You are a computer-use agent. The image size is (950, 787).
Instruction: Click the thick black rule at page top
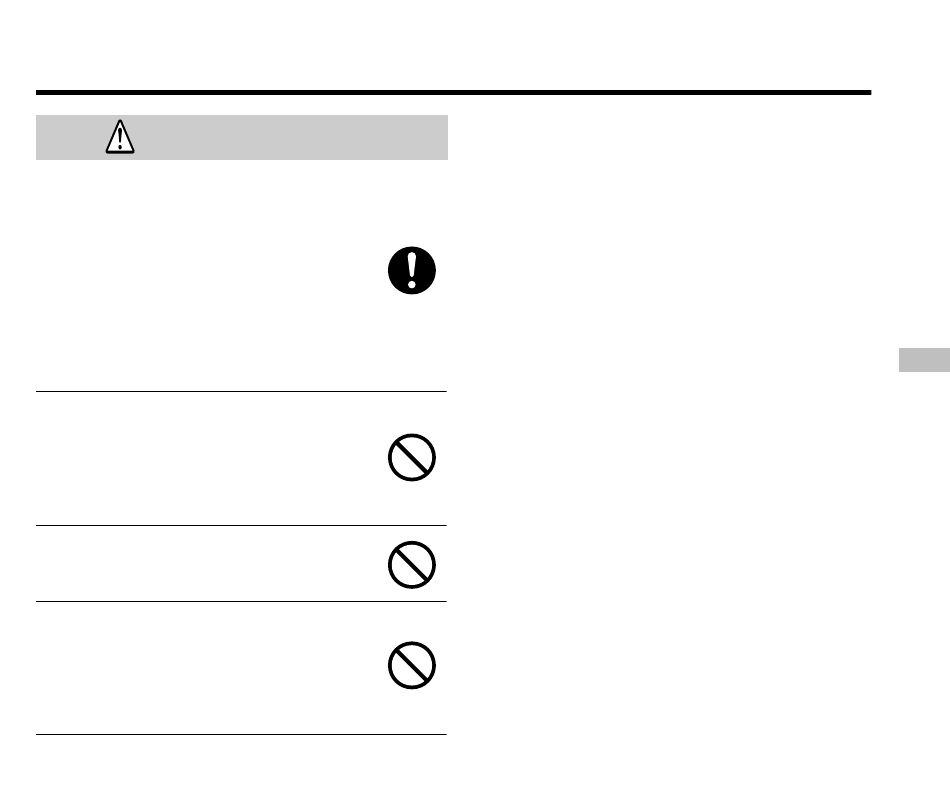[453, 93]
